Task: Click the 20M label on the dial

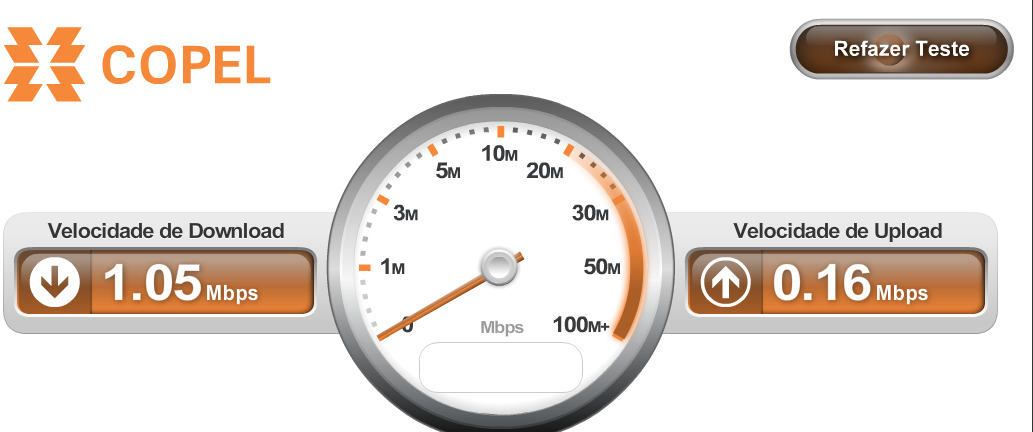Action: click(545, 172)
